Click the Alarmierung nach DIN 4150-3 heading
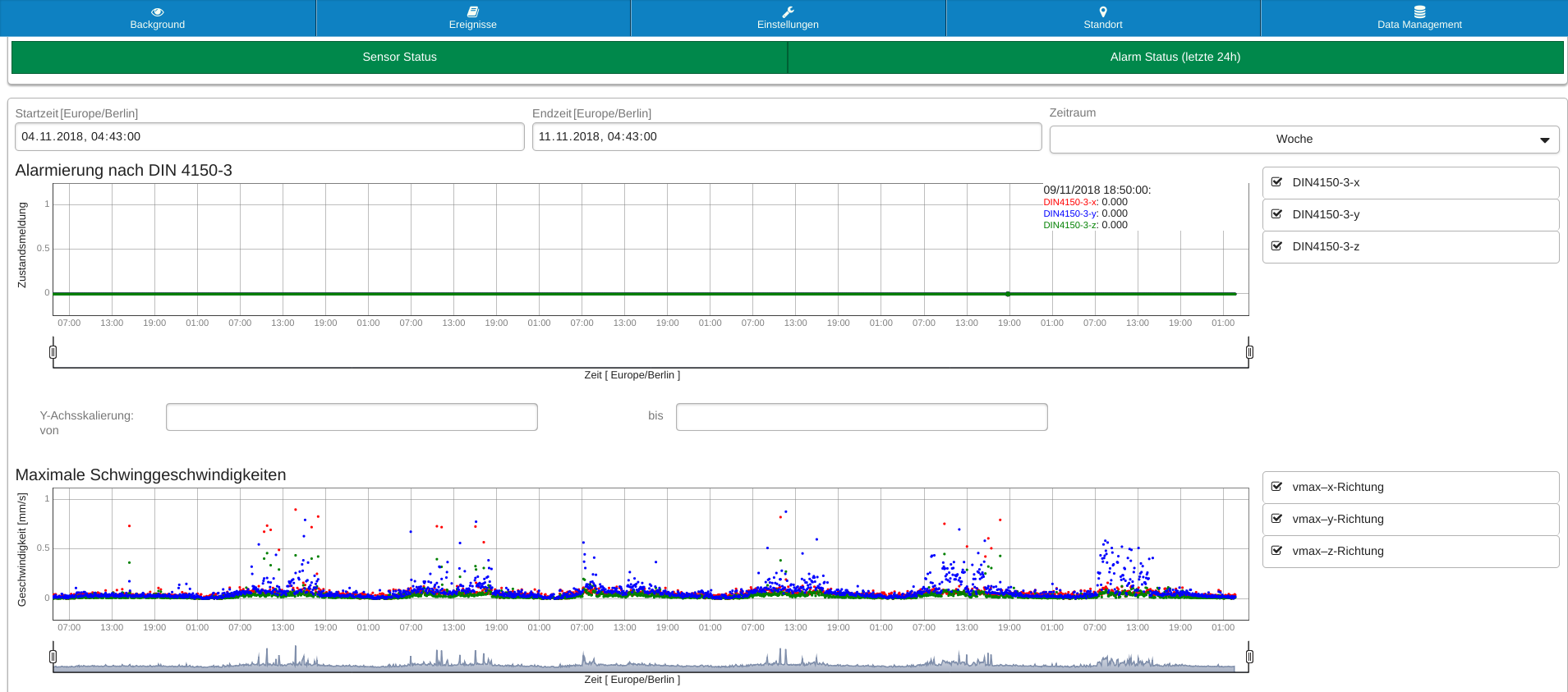 (123, 170)
